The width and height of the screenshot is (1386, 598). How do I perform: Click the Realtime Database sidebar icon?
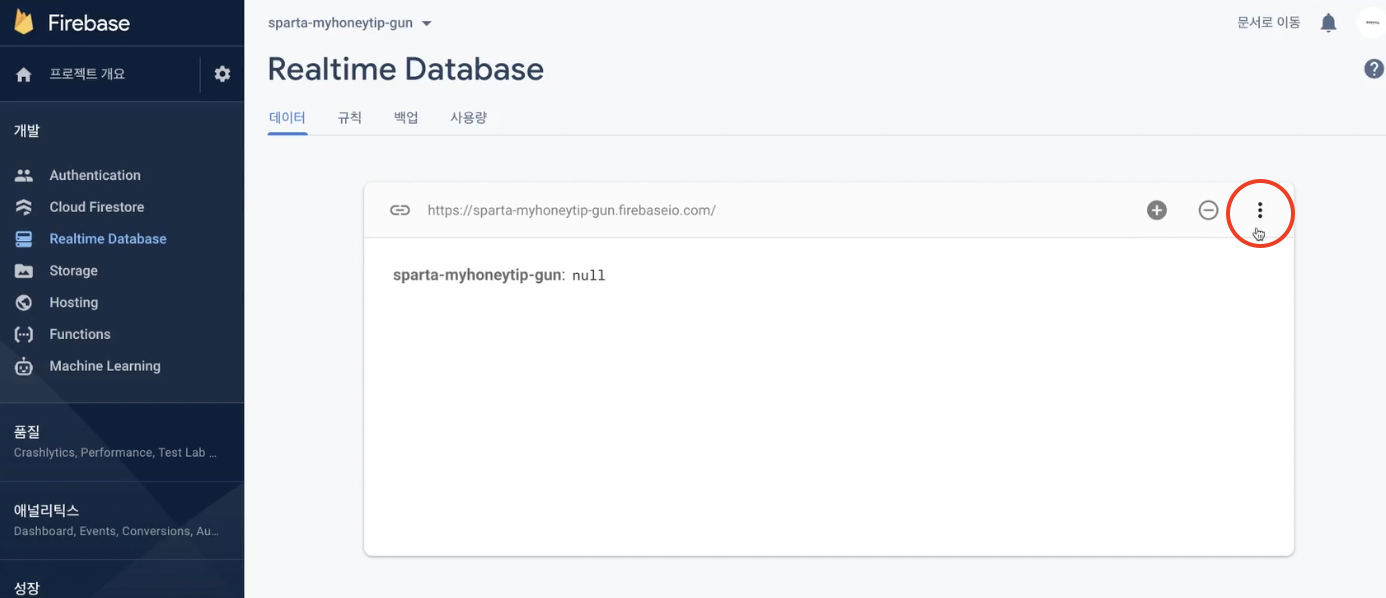[24, 239]
